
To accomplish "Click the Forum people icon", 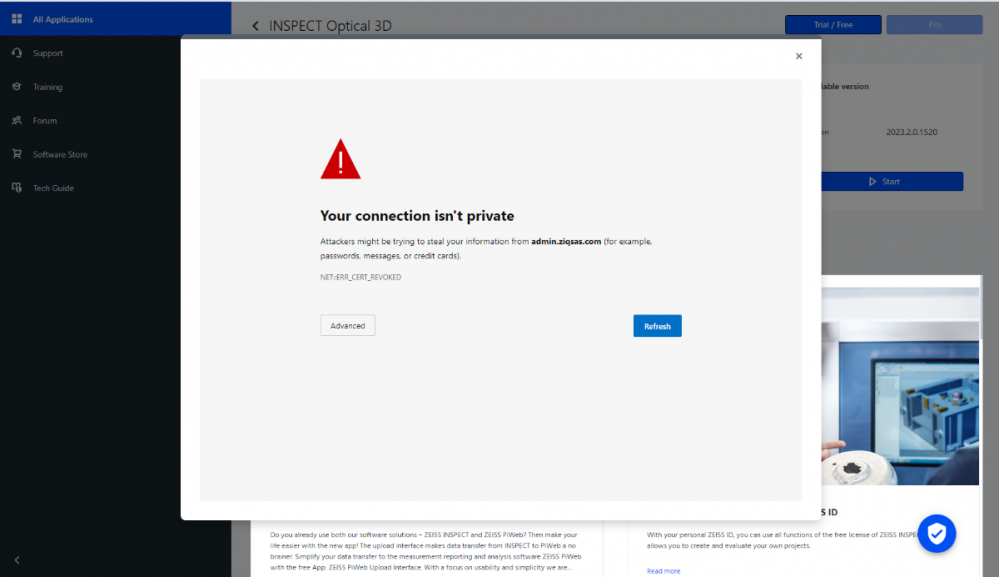I will tap(17, 120).
